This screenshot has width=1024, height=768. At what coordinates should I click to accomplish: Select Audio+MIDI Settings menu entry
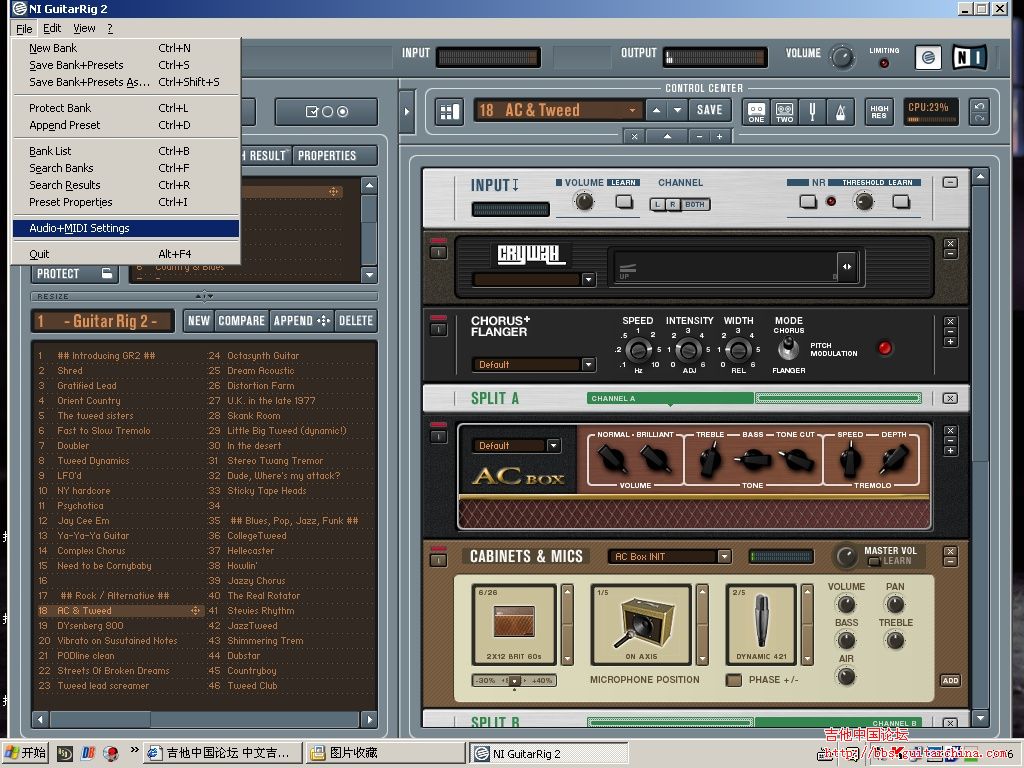79,228
